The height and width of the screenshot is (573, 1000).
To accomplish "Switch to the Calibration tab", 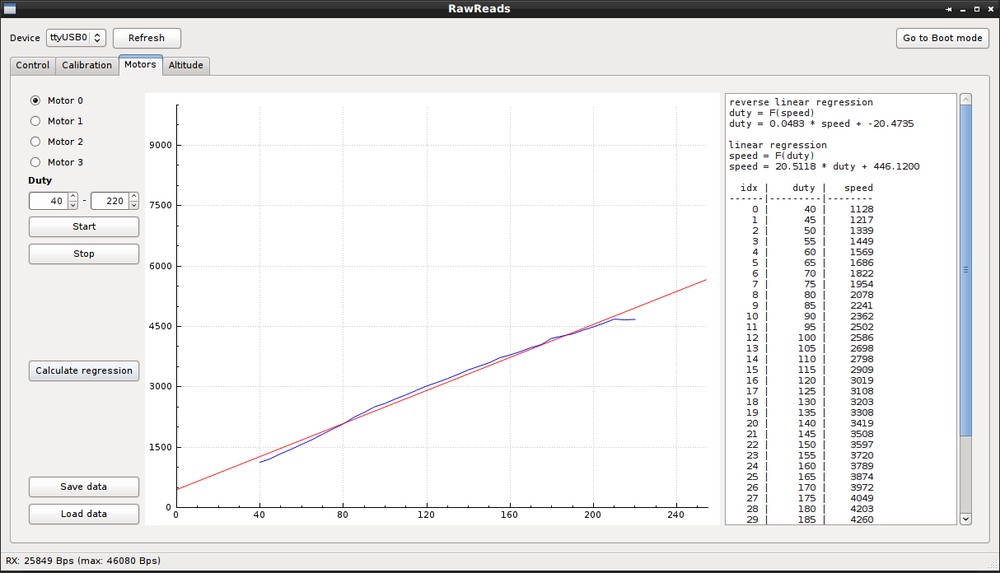I will (87, 65).
